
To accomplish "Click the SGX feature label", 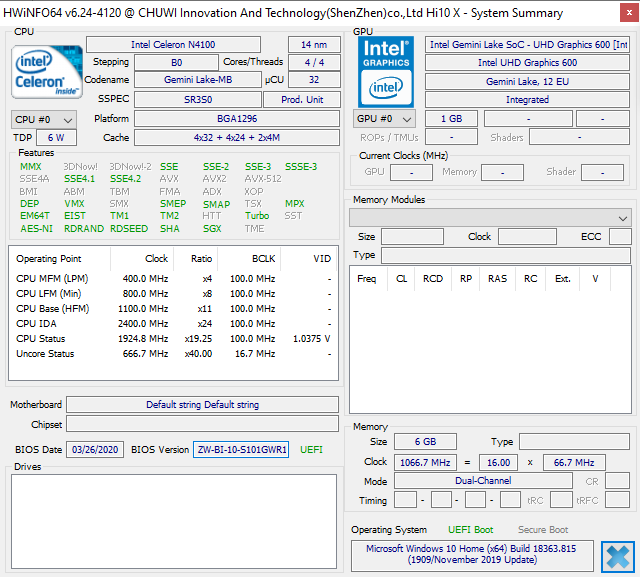I will 212,229.
